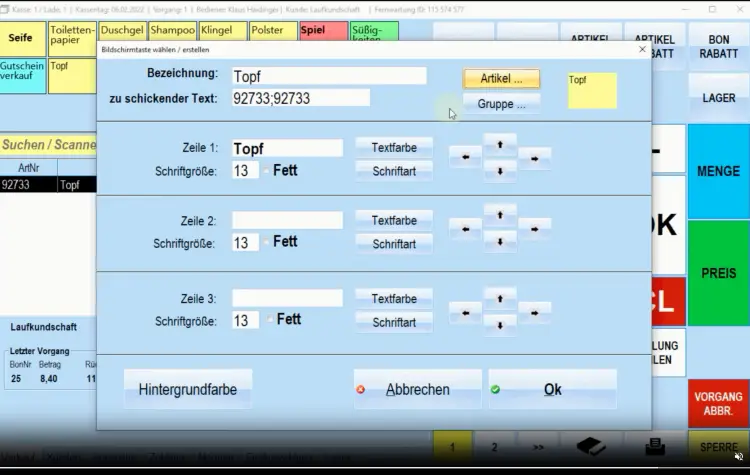
Task: Choose Schriftart for Zeile 3
Action: [394, 322]
